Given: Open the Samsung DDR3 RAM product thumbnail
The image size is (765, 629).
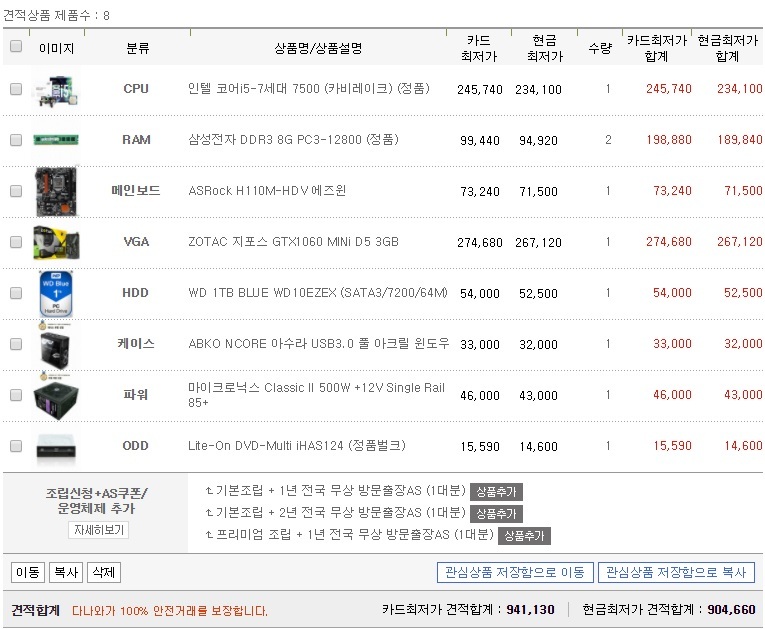Looking at the screenshot, I should pyautogui.click(x=56, y=140).
